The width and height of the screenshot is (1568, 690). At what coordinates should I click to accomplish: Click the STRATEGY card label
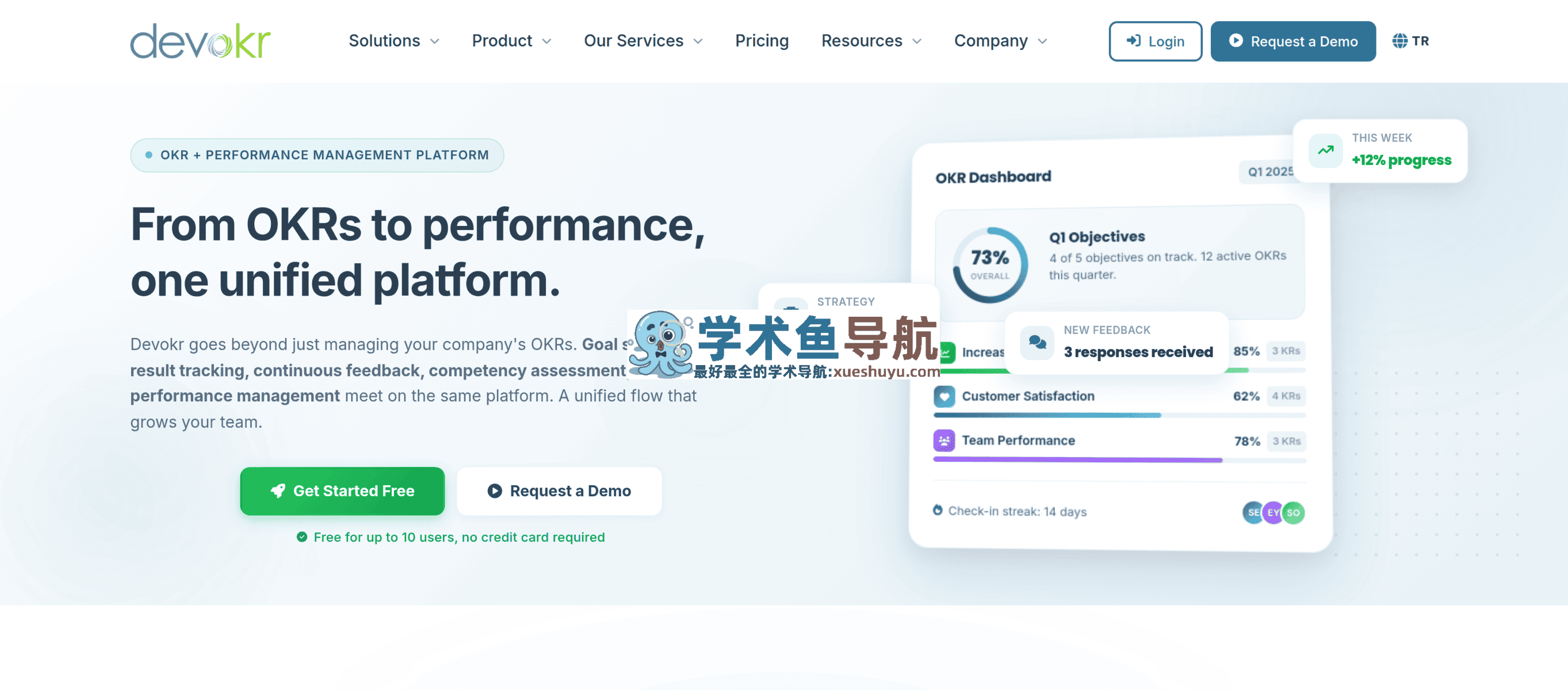[x=846, y=302]
